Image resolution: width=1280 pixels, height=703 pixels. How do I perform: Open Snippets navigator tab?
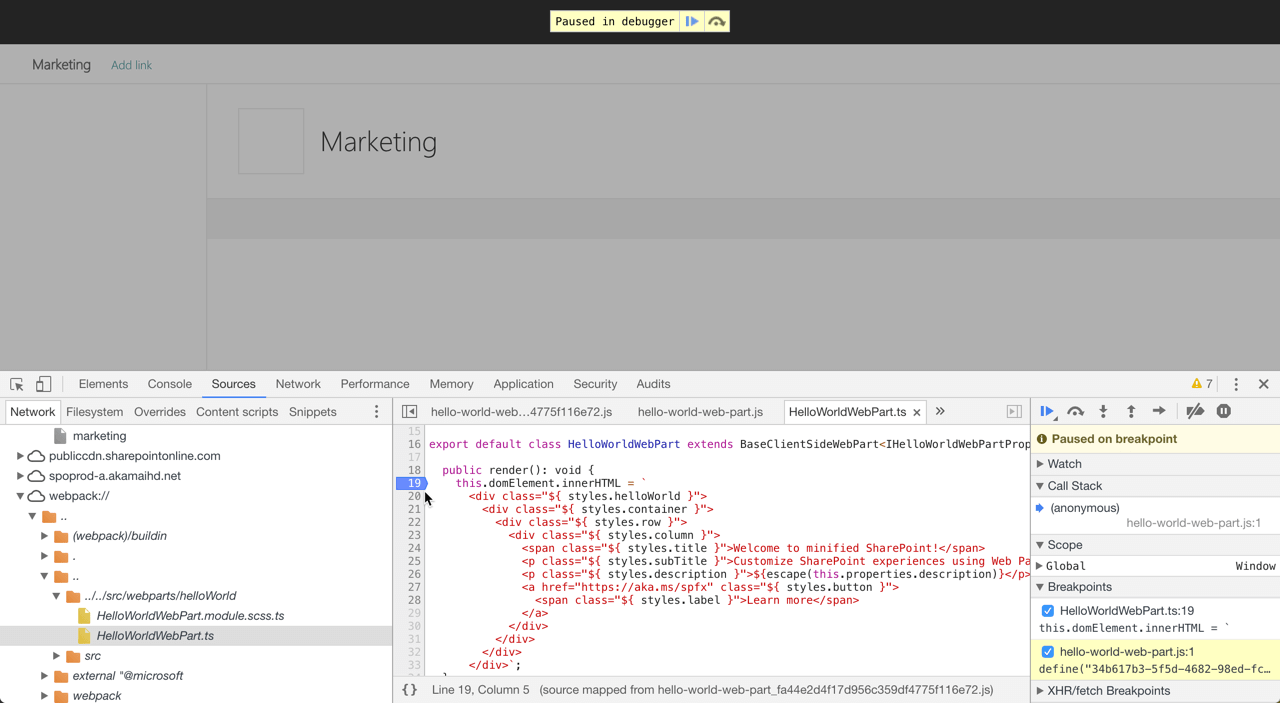pos(313,412)
